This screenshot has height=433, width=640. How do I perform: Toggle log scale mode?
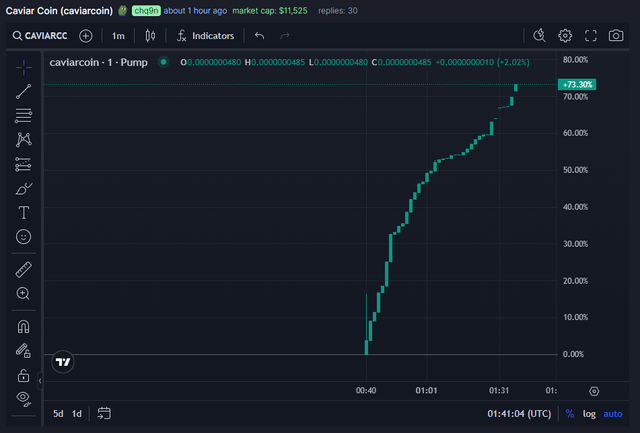(x=589, y=413)
